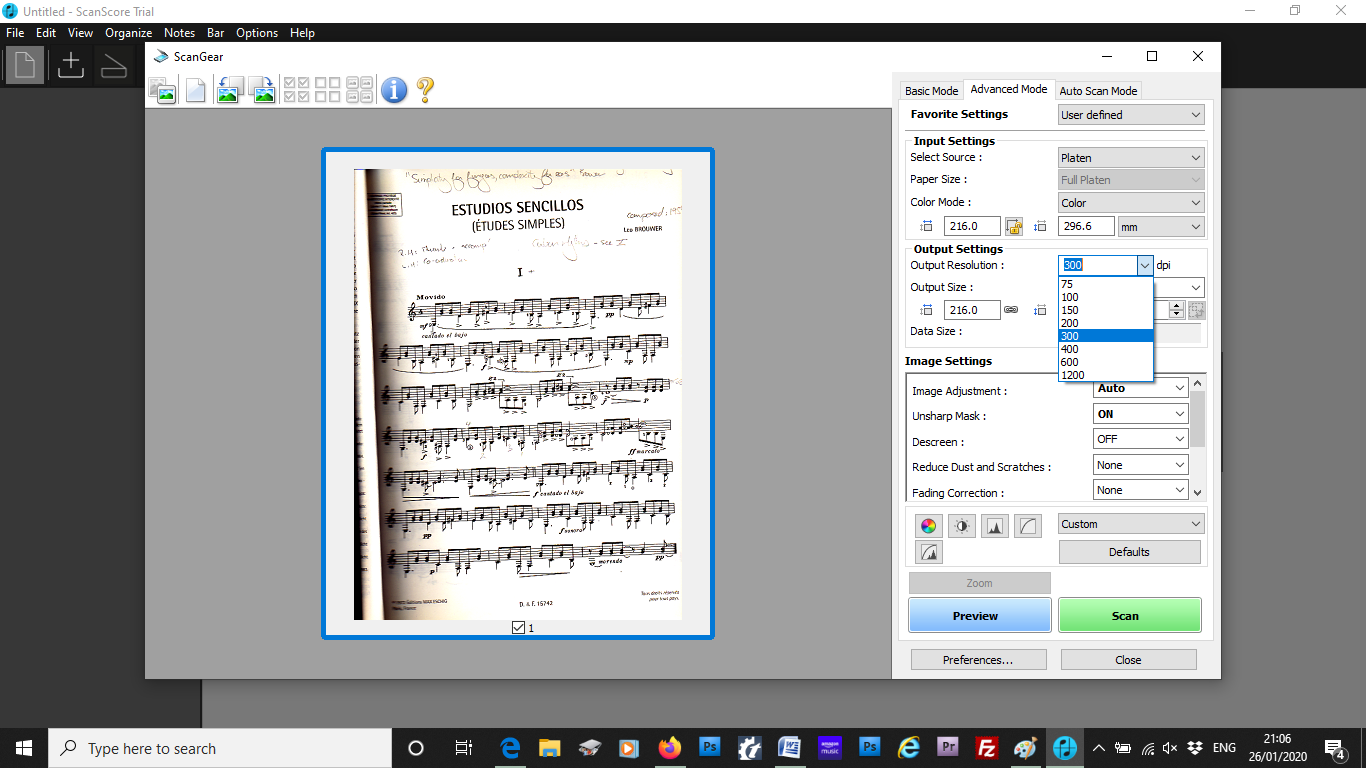This screenshot has width=1366, height=768.
Task: Click the green Scan button
Action: pos(1130,616)
